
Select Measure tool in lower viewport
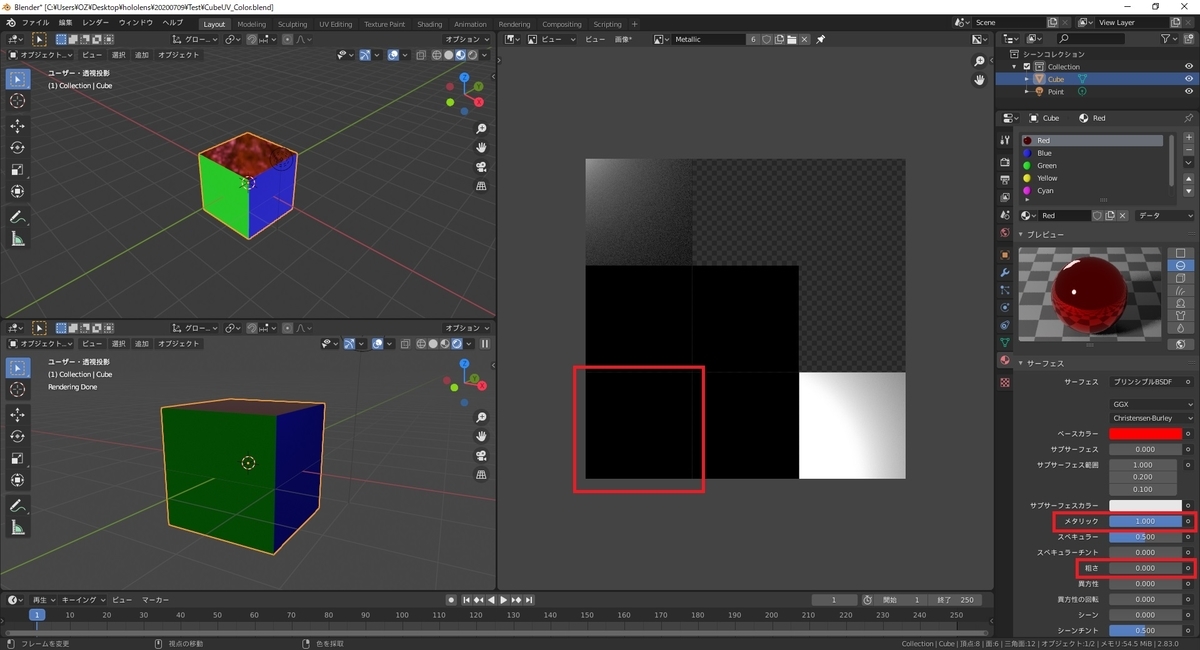pyautogui.click(x=17, y=527)
